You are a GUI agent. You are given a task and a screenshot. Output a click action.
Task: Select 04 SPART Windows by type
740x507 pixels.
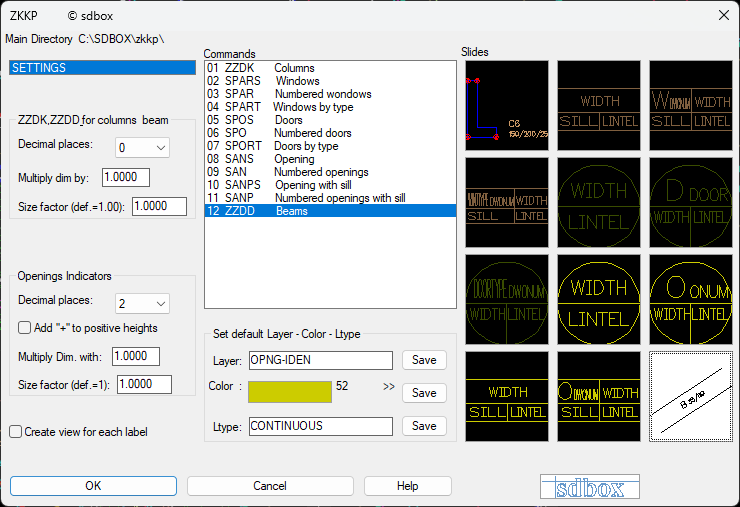tap(330, 107)
